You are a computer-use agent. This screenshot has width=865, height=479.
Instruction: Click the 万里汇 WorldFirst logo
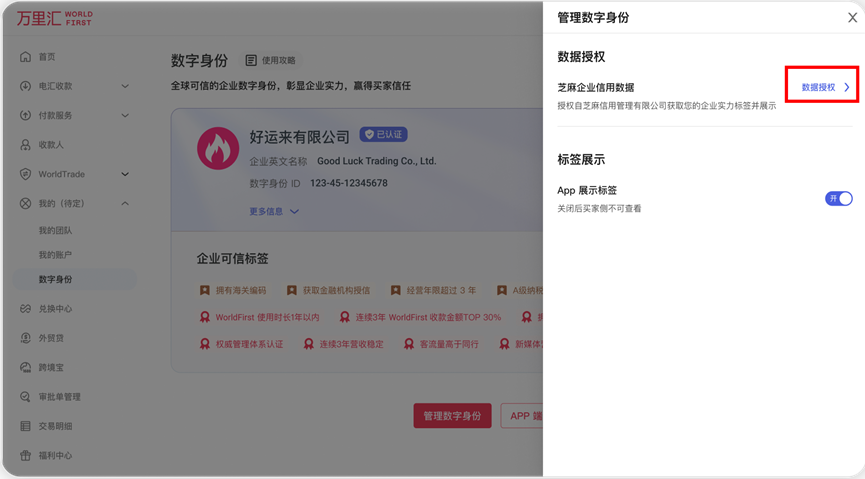[54, 19]
